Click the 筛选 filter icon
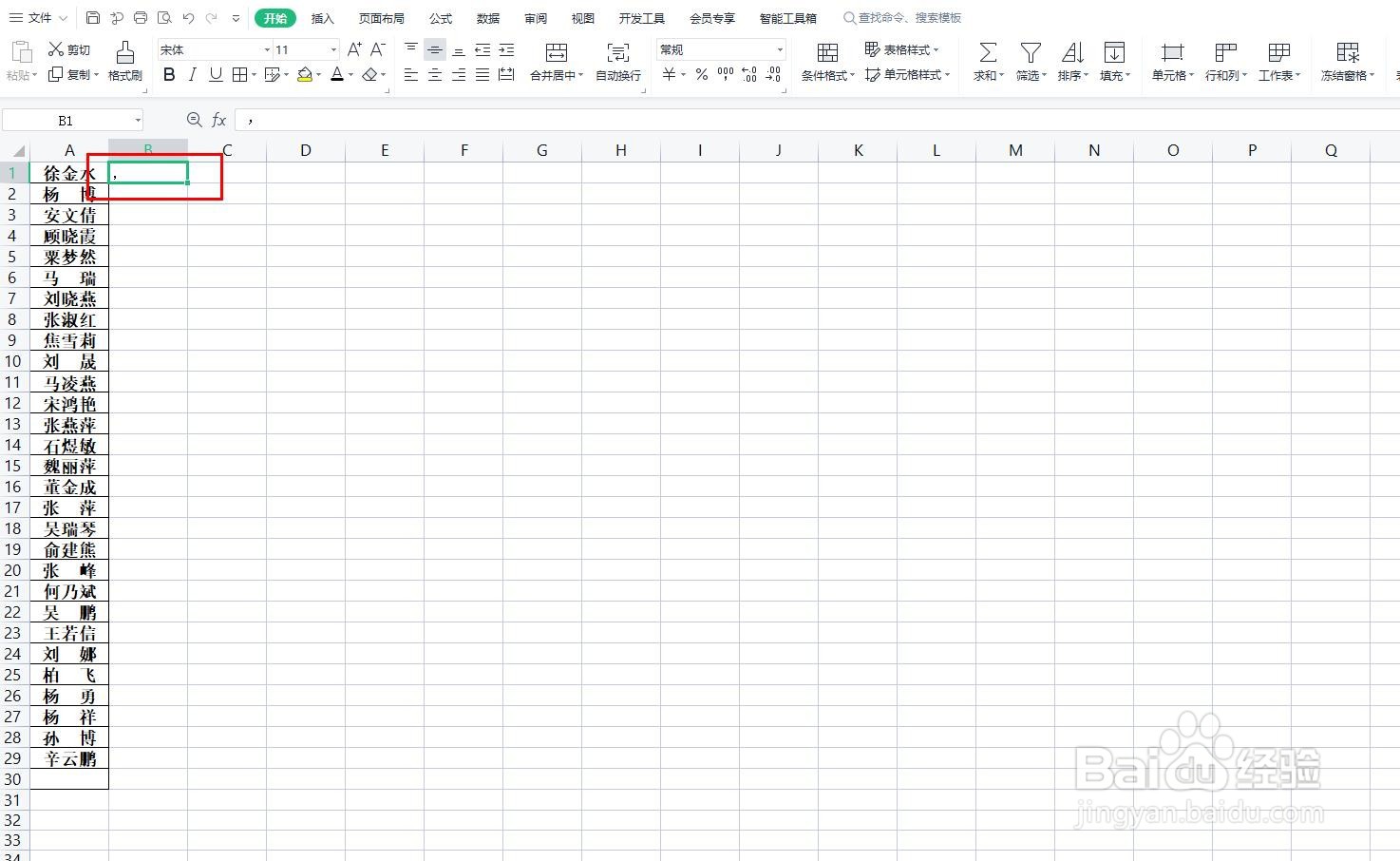 pos(1031,53)
